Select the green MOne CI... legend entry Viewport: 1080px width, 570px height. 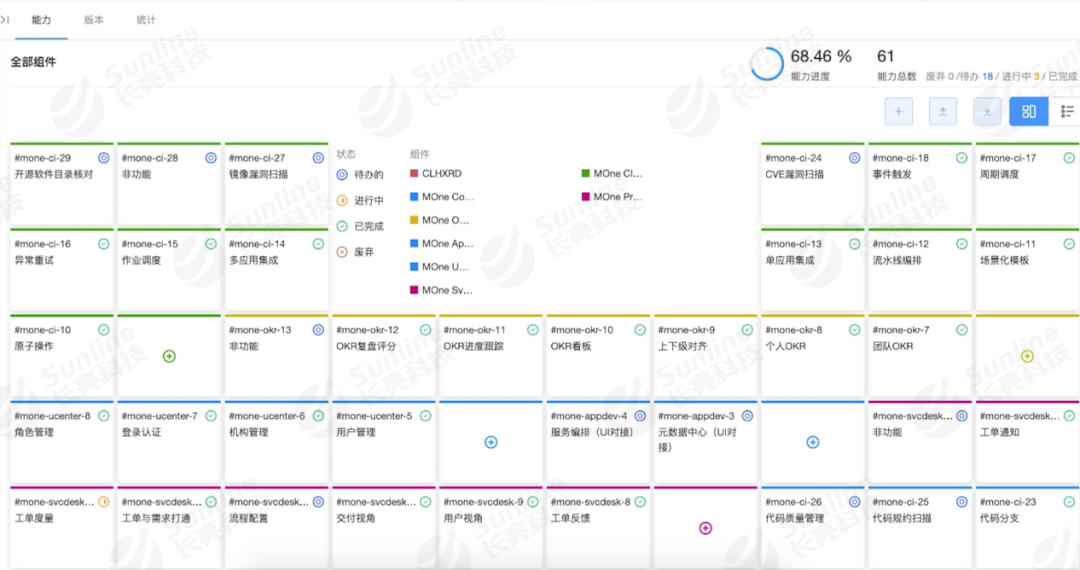[x=612, y=173]
